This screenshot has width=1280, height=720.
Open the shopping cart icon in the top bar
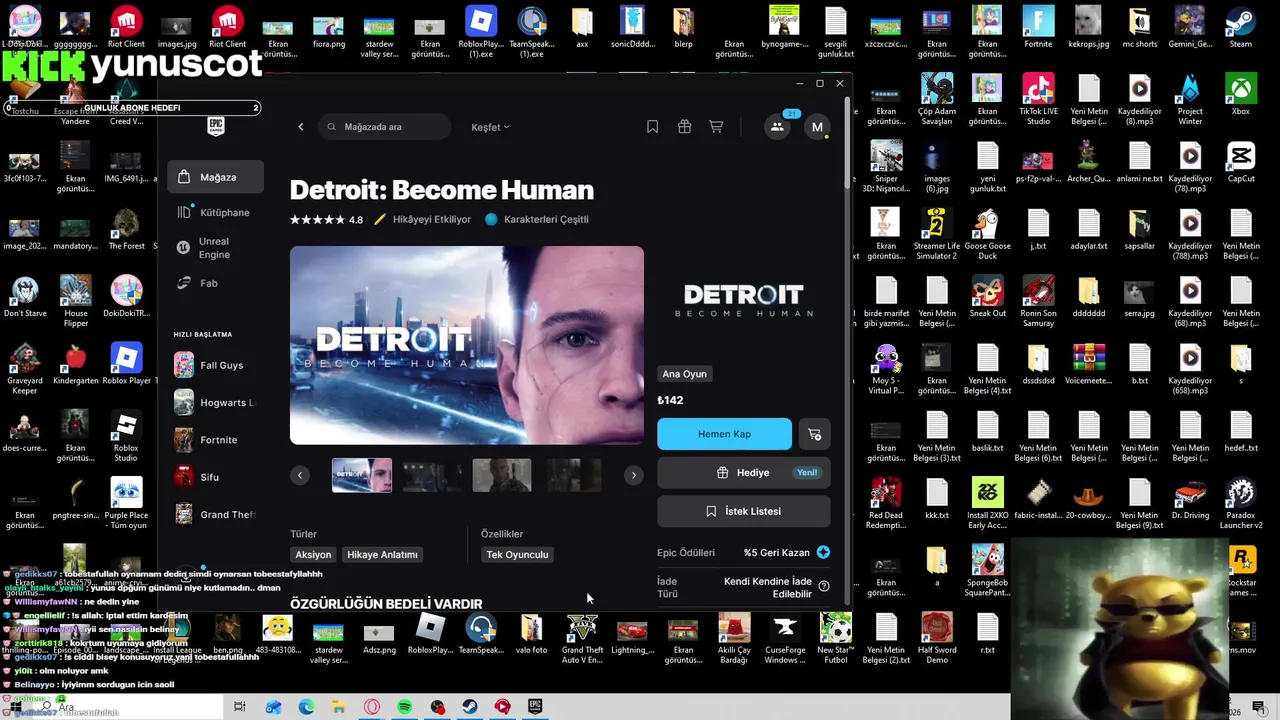(x=716, y=127)
